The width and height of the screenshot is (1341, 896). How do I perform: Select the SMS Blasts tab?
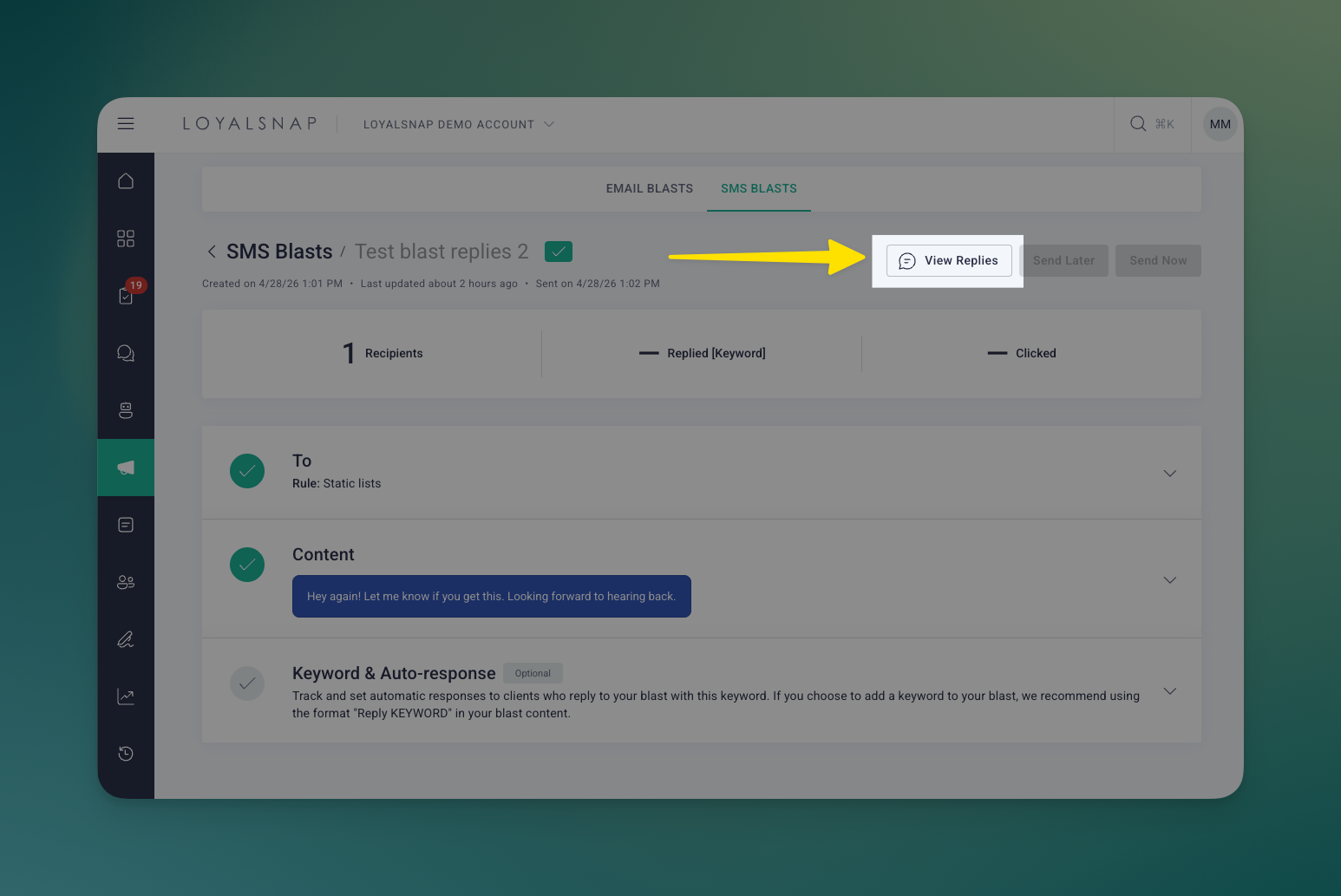tap(759, 188)
